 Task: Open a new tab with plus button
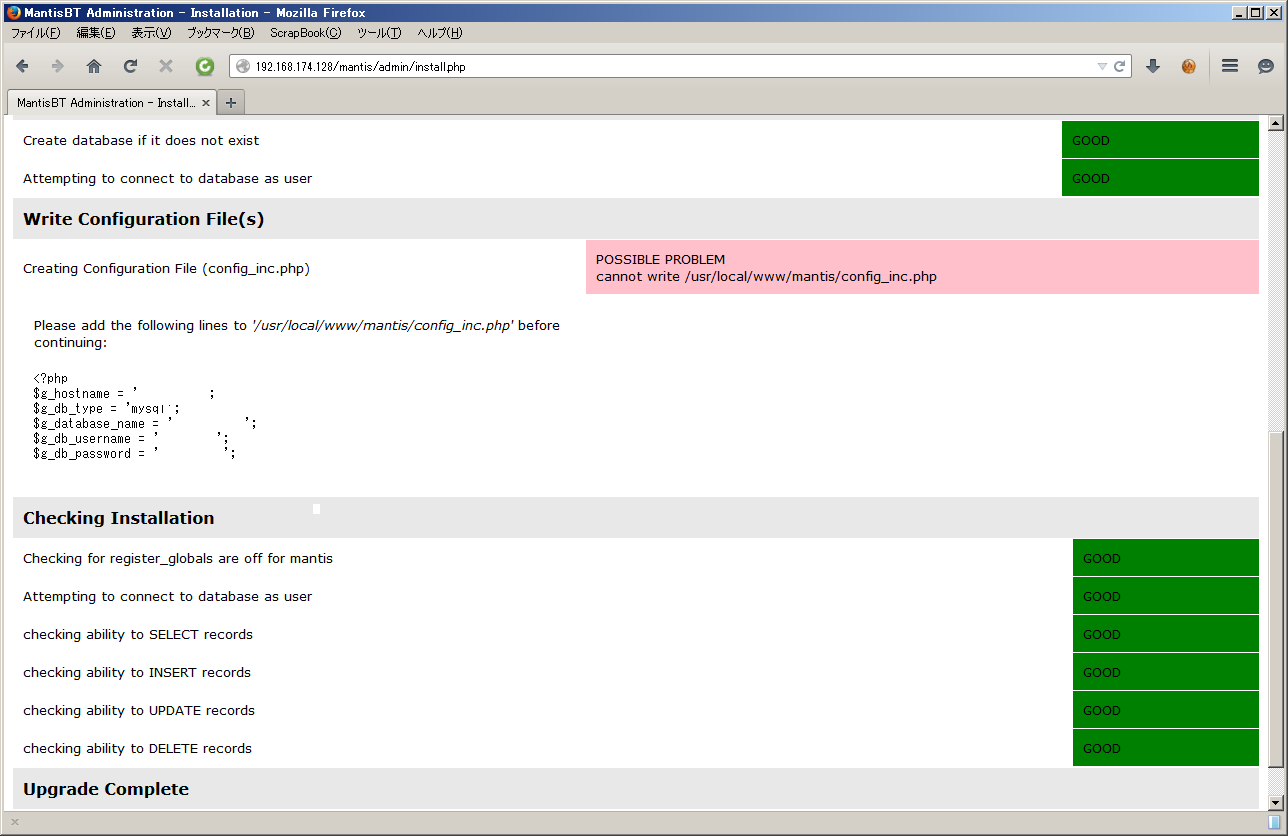pyautogui.click(x=231, y=102)
